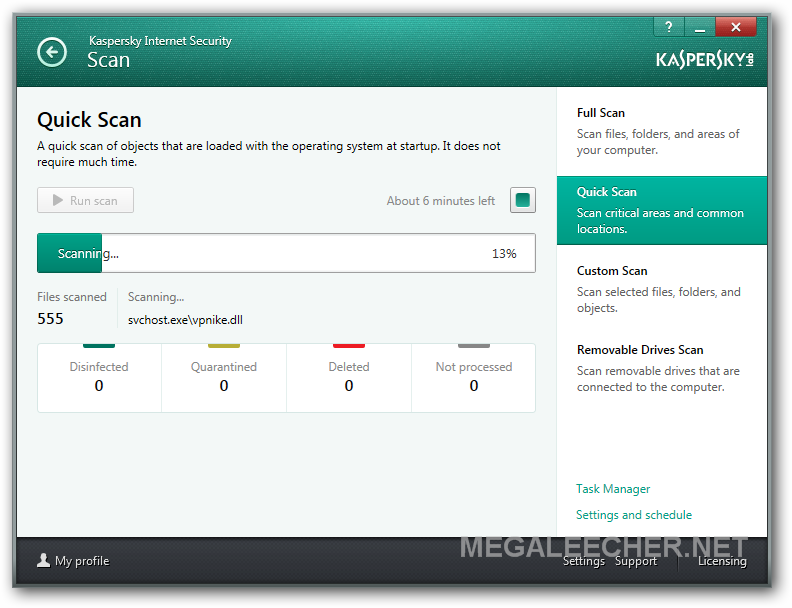Open Licensing in the bottom bar
The height and width of the screenshot is (608, 792).
[x=722, y=561]
